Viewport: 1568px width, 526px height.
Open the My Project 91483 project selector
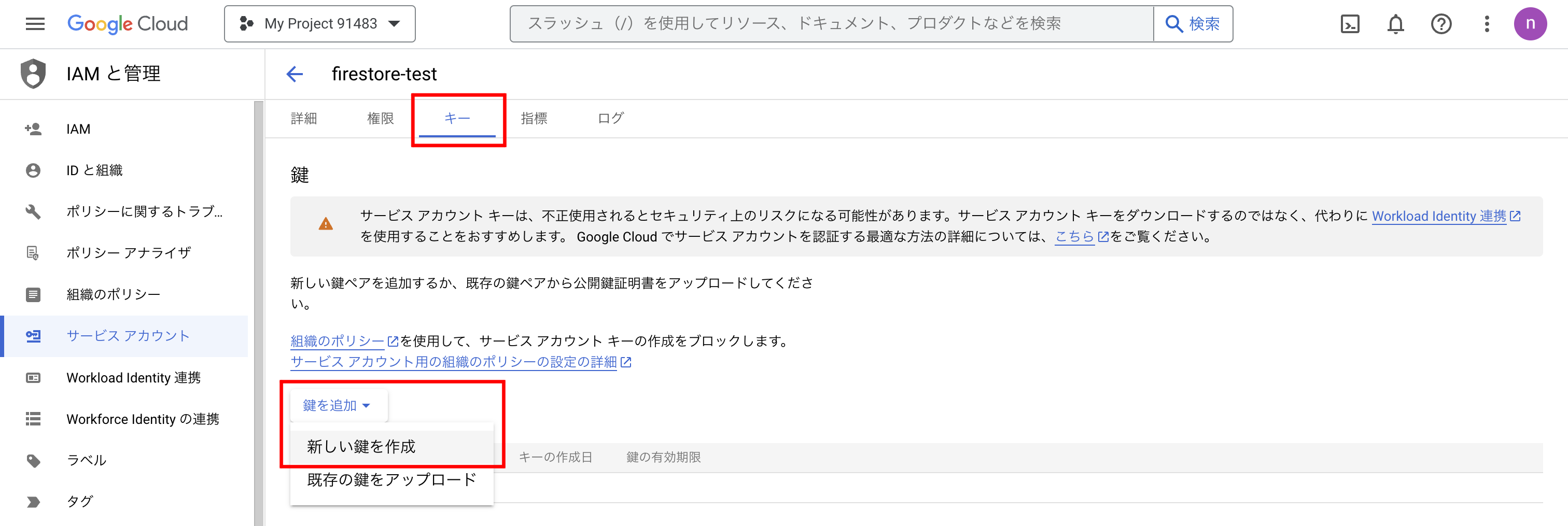(x=319, y=24)
